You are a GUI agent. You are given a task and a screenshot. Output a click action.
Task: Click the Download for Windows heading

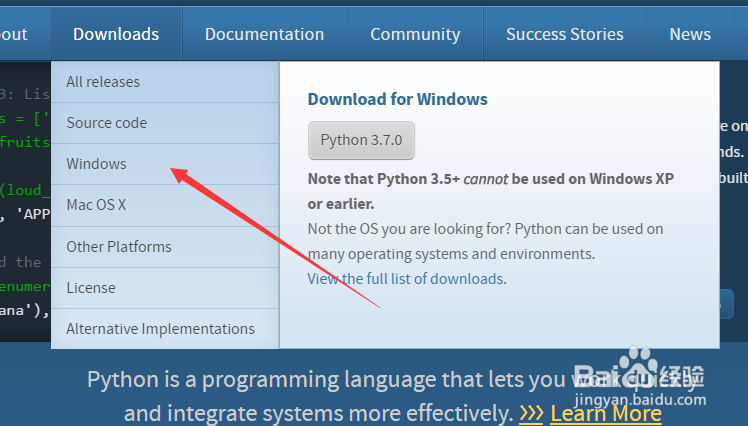pyautogui.click(x=397, y=99)
